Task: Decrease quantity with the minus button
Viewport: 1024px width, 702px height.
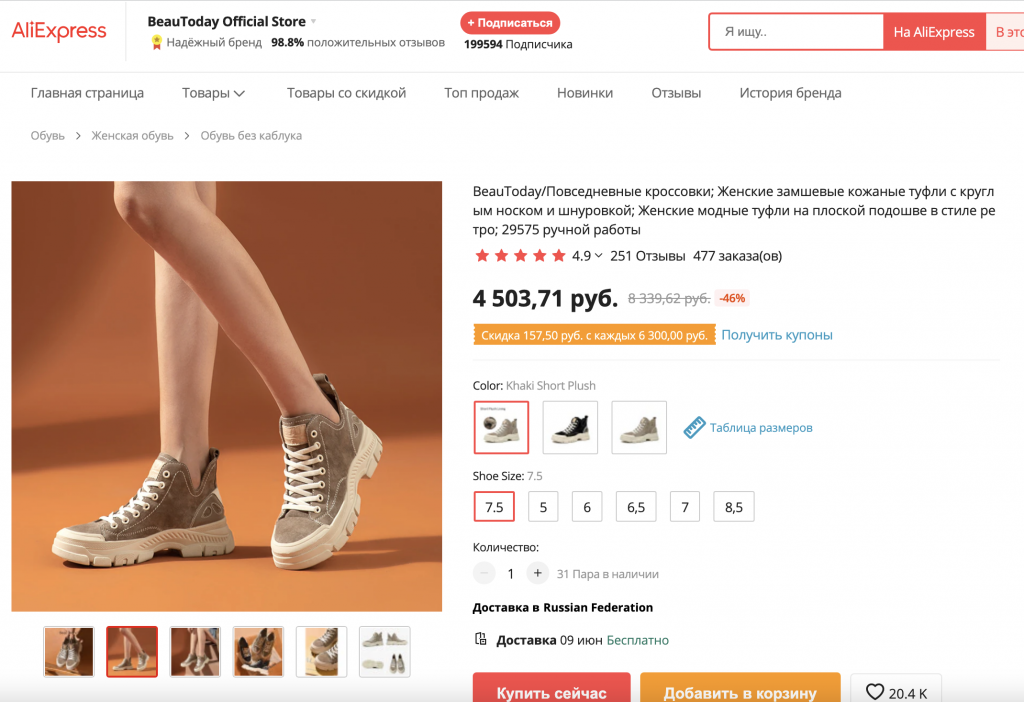Action: (484, 573)
